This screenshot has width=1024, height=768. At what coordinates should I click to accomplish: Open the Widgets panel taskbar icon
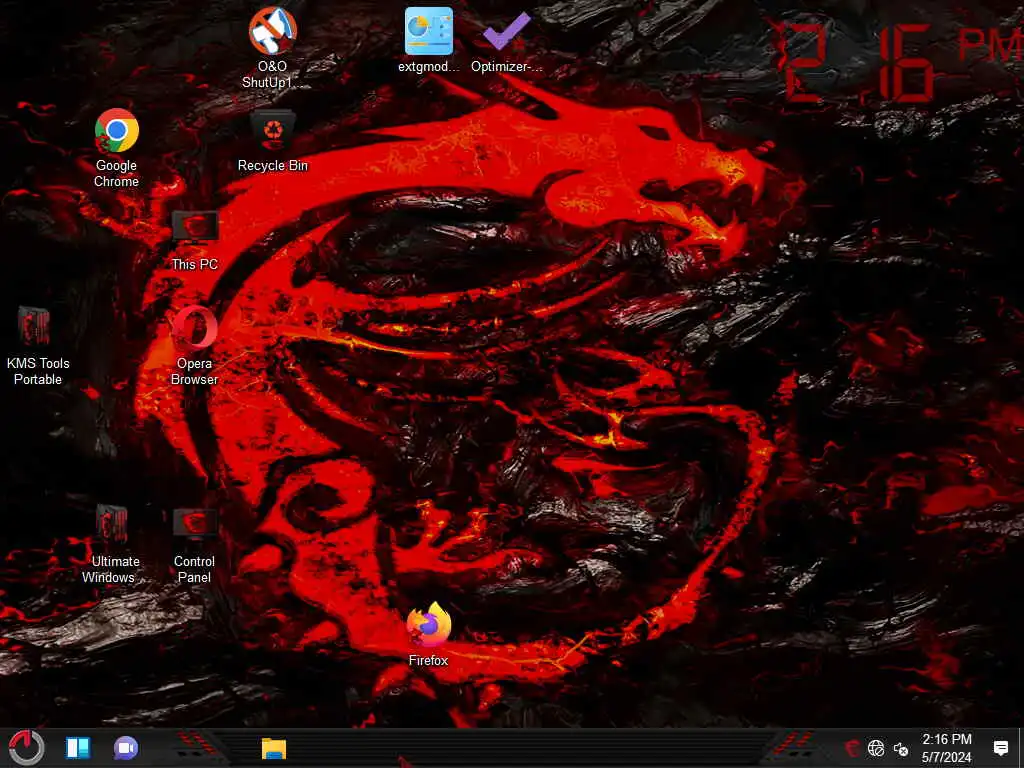pyautogui.click(x=78, y=748)
